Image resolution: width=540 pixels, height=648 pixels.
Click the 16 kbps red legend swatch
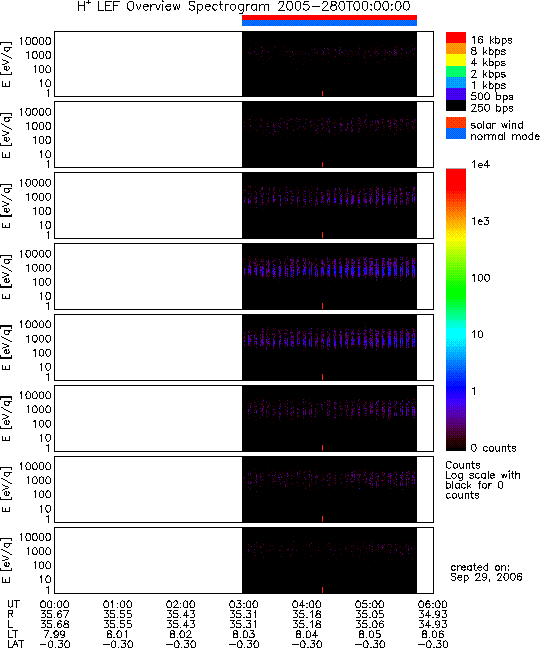[x=456, y=38]
